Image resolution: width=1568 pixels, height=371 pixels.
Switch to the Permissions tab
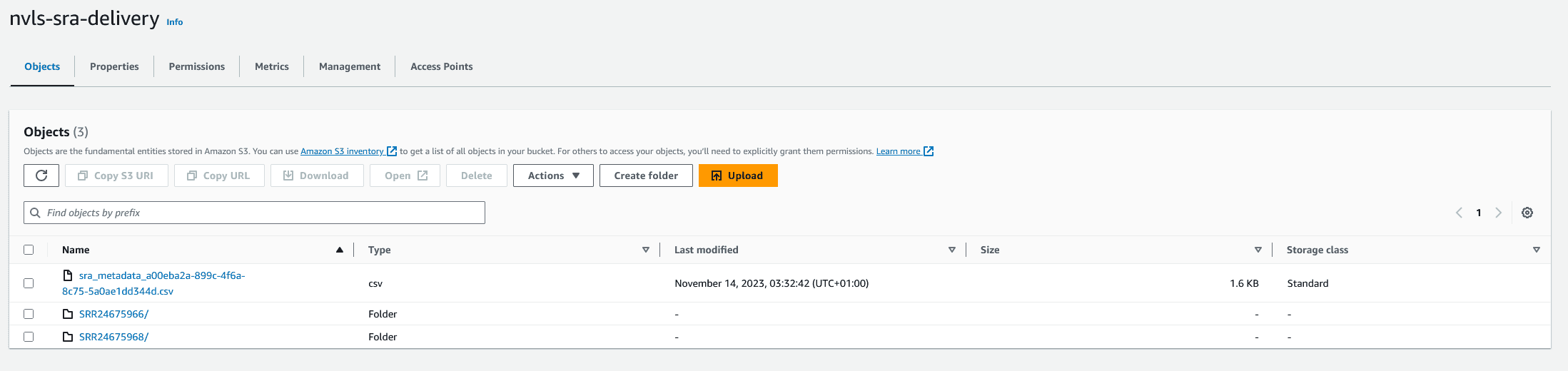[x=197, y=66]
